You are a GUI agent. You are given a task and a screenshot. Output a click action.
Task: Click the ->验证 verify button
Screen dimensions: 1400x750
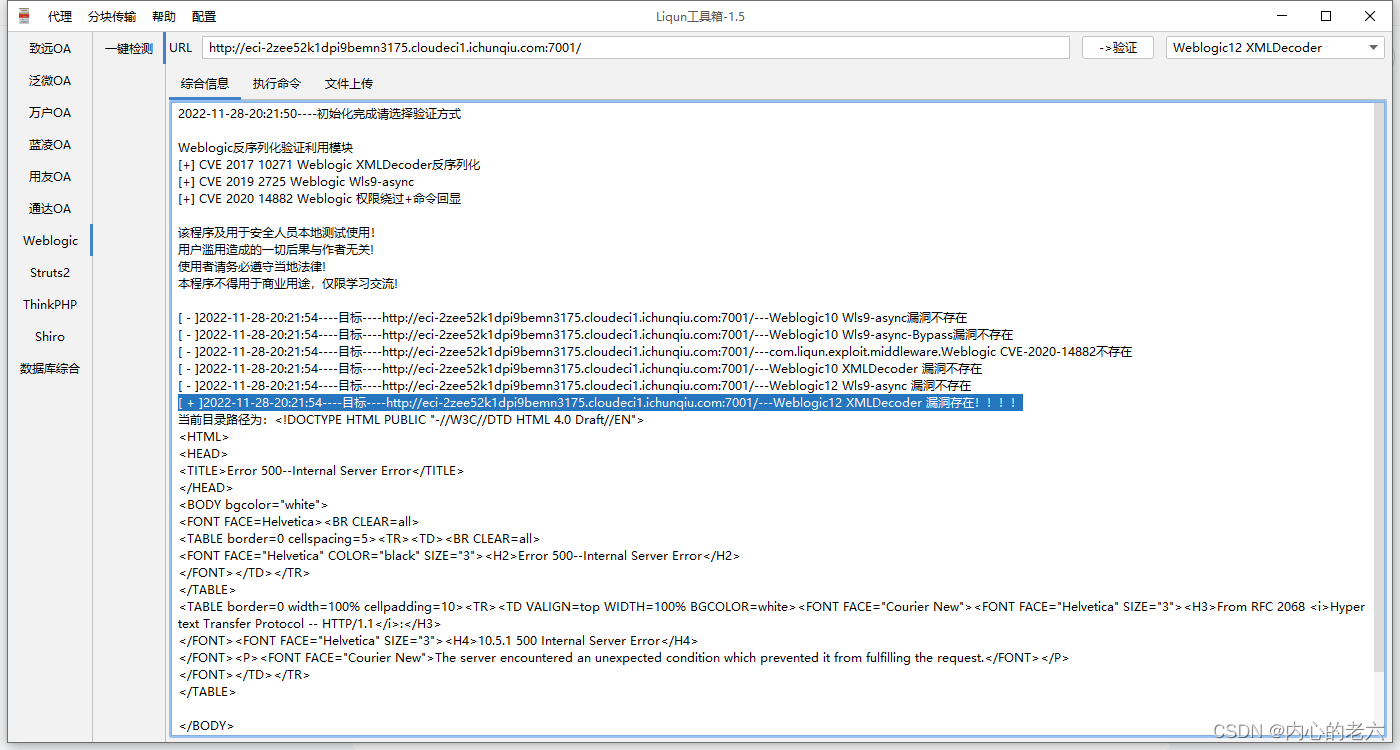[x=1117, y=47]
